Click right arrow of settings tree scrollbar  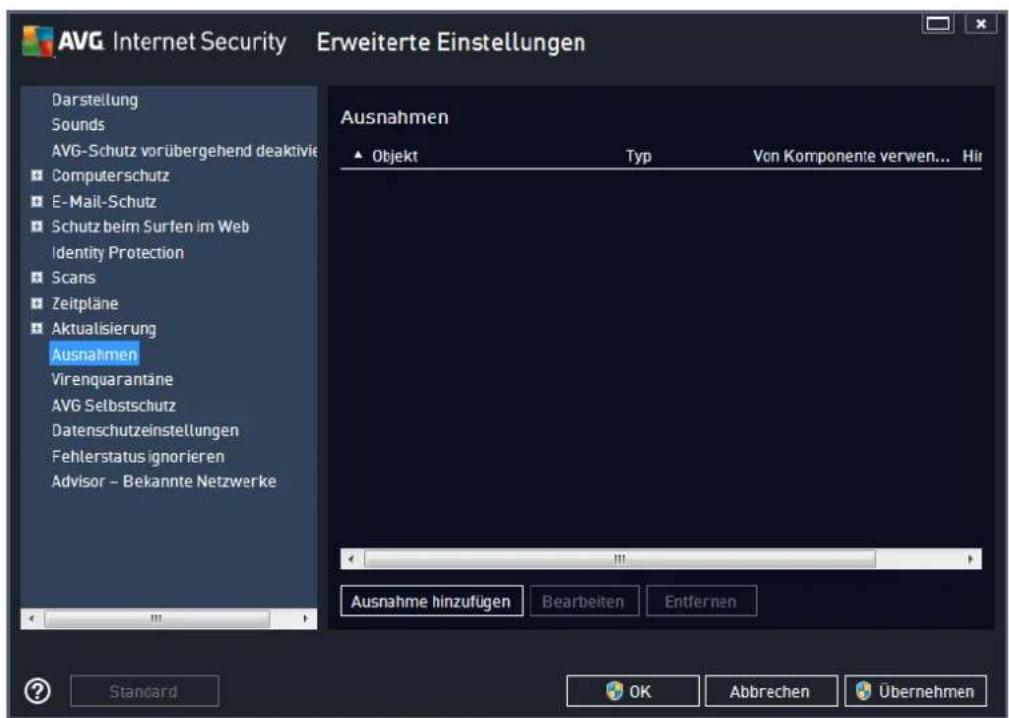click(x=306, y=619)
